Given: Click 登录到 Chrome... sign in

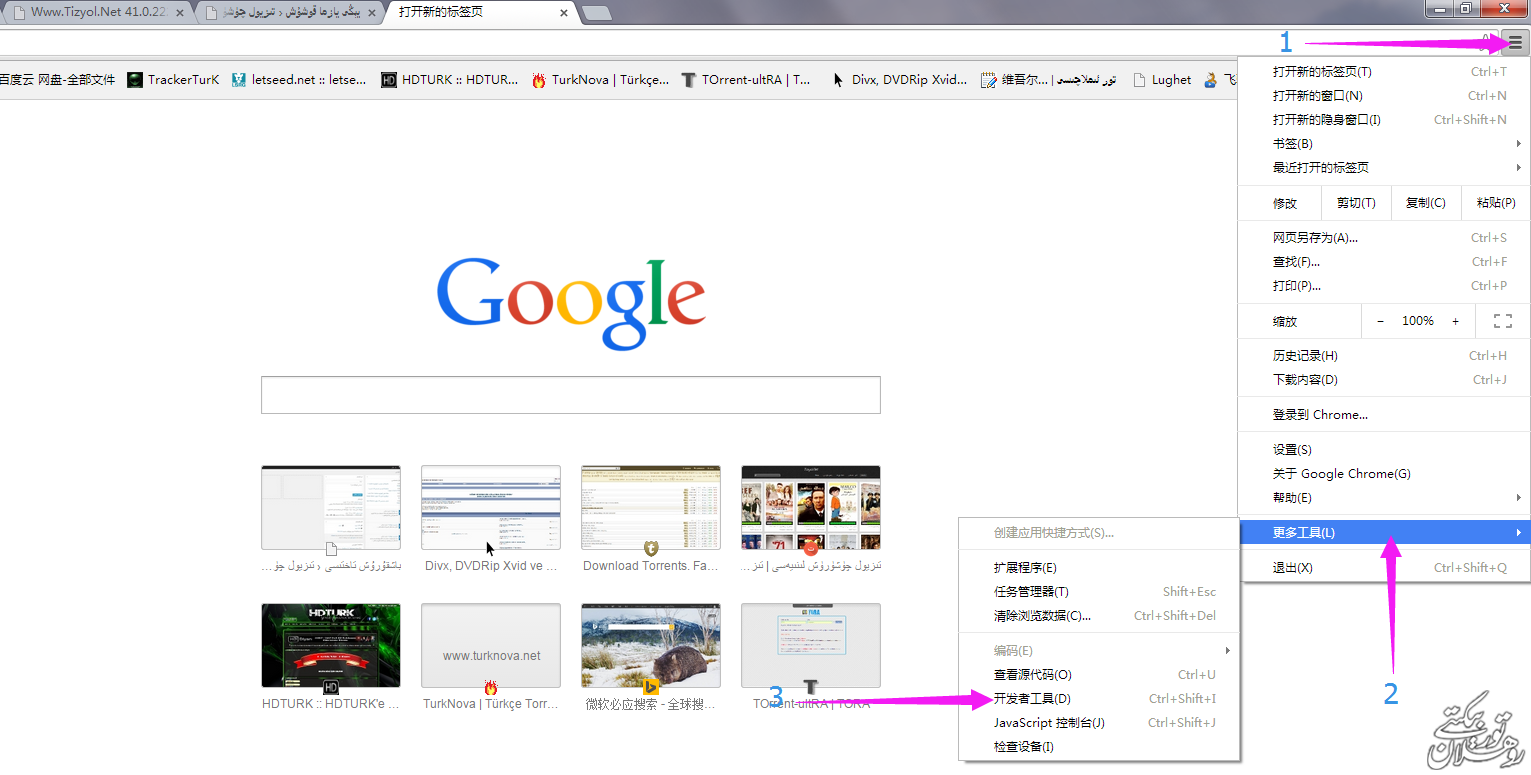Looking at the screenshot, I should point(1384,415).
